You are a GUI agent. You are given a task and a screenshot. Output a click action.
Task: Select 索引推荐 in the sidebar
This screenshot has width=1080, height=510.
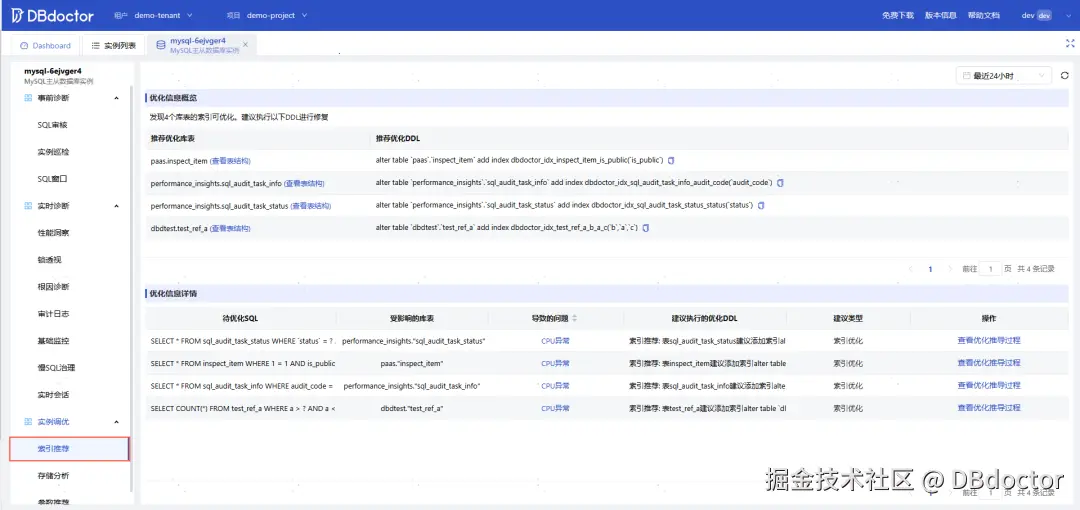(x=69, y=449)
